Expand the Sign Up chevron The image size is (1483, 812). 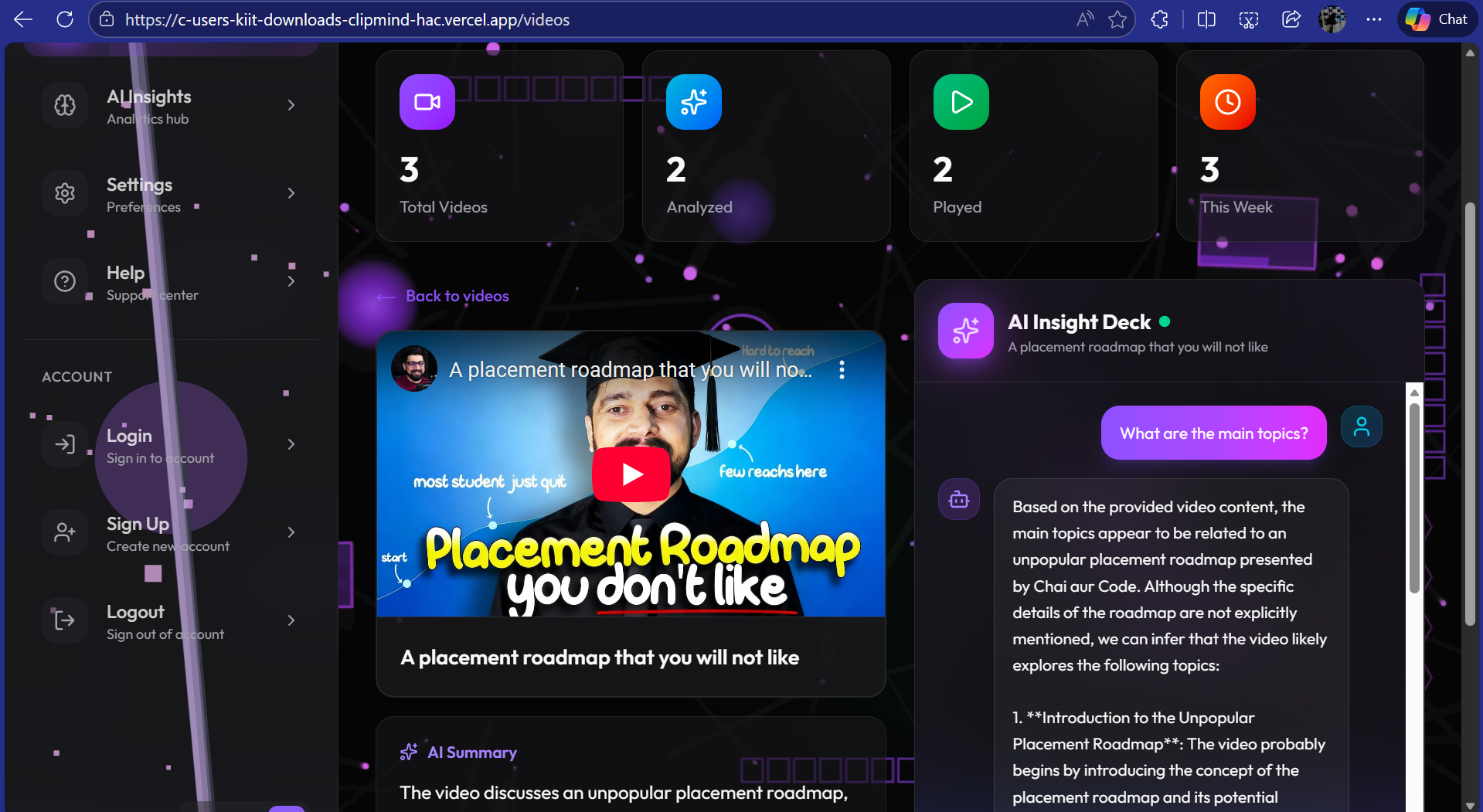[x=291, y=532]
